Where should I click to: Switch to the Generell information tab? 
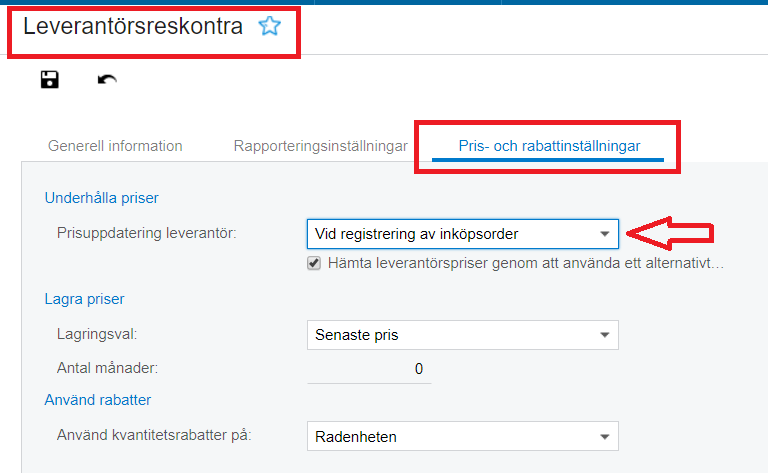point(115,146)
